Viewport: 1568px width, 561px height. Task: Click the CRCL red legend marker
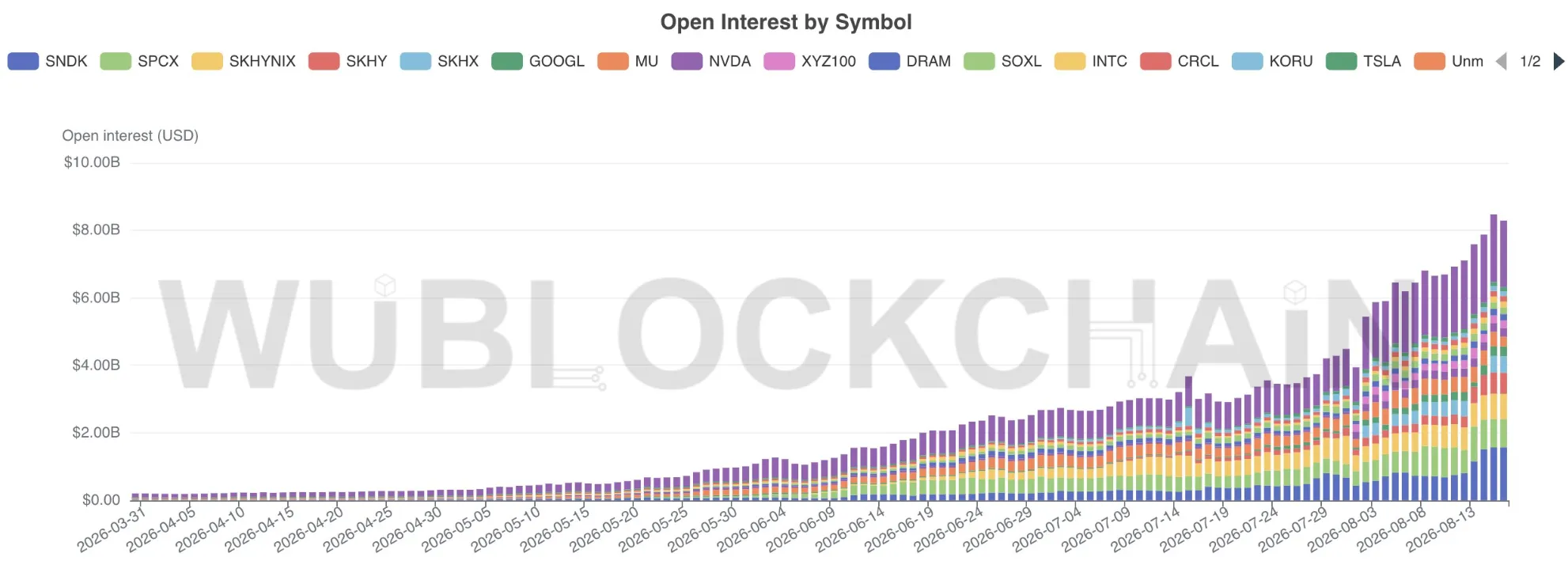tap(1156, 61)
